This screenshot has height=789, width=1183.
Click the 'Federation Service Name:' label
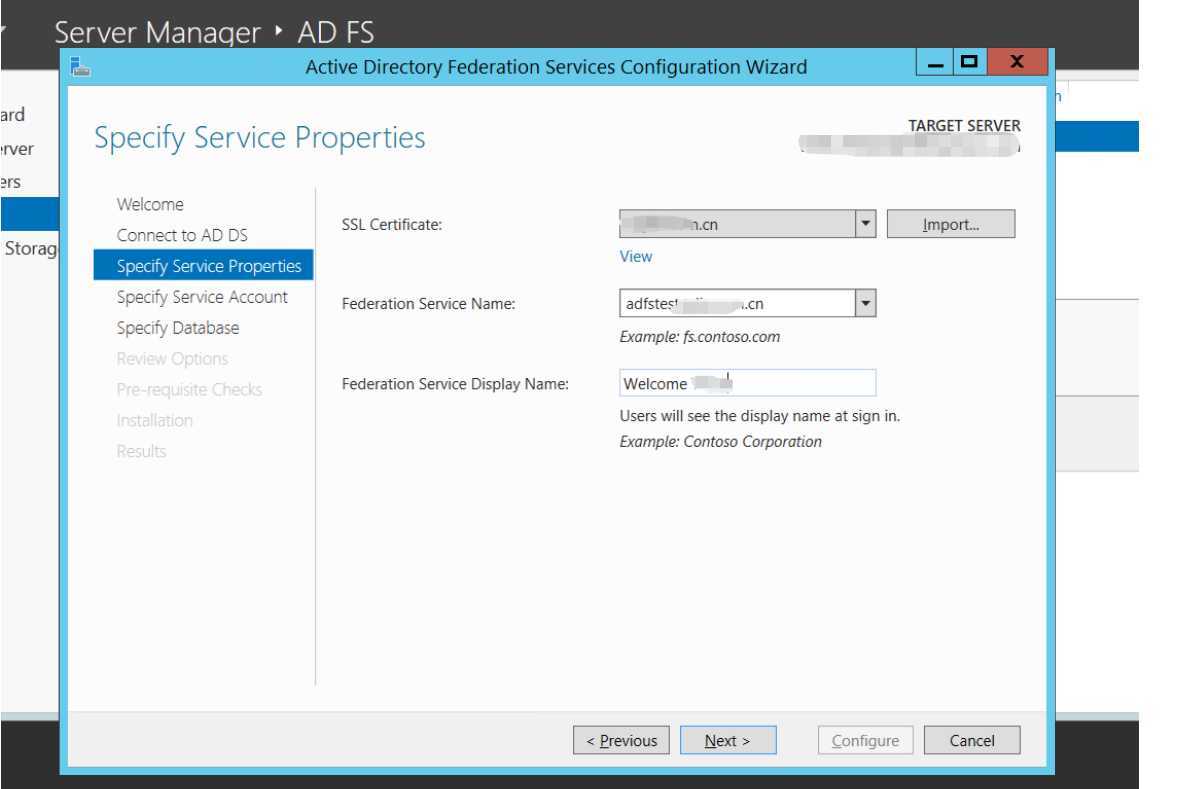point(429,304)
